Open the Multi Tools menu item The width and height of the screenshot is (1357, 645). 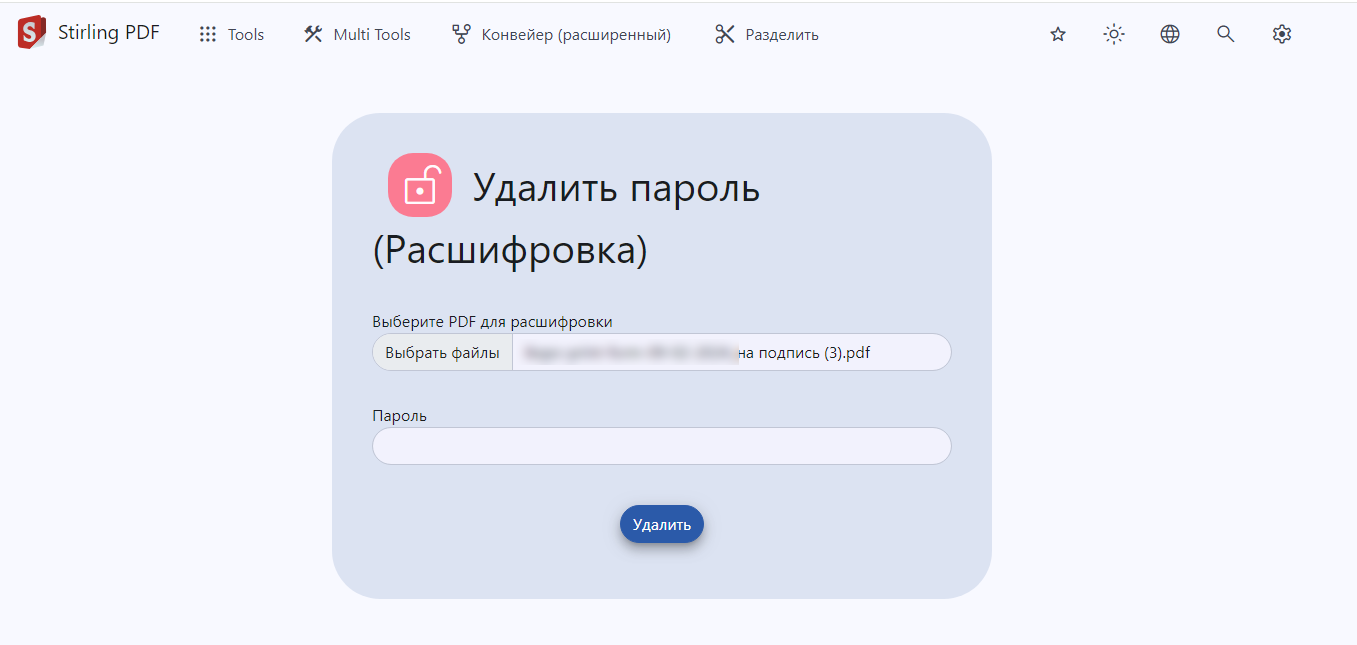[x=372, y=35]
